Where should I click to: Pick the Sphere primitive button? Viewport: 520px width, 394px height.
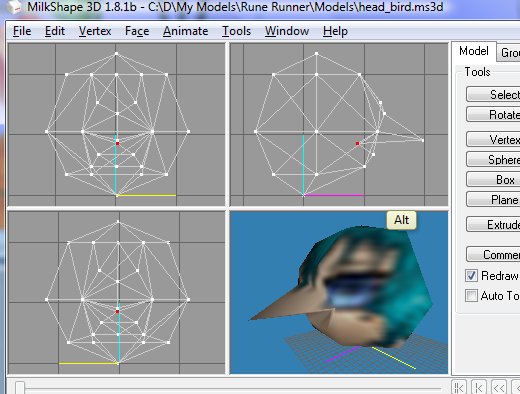[x=493, y=160]
